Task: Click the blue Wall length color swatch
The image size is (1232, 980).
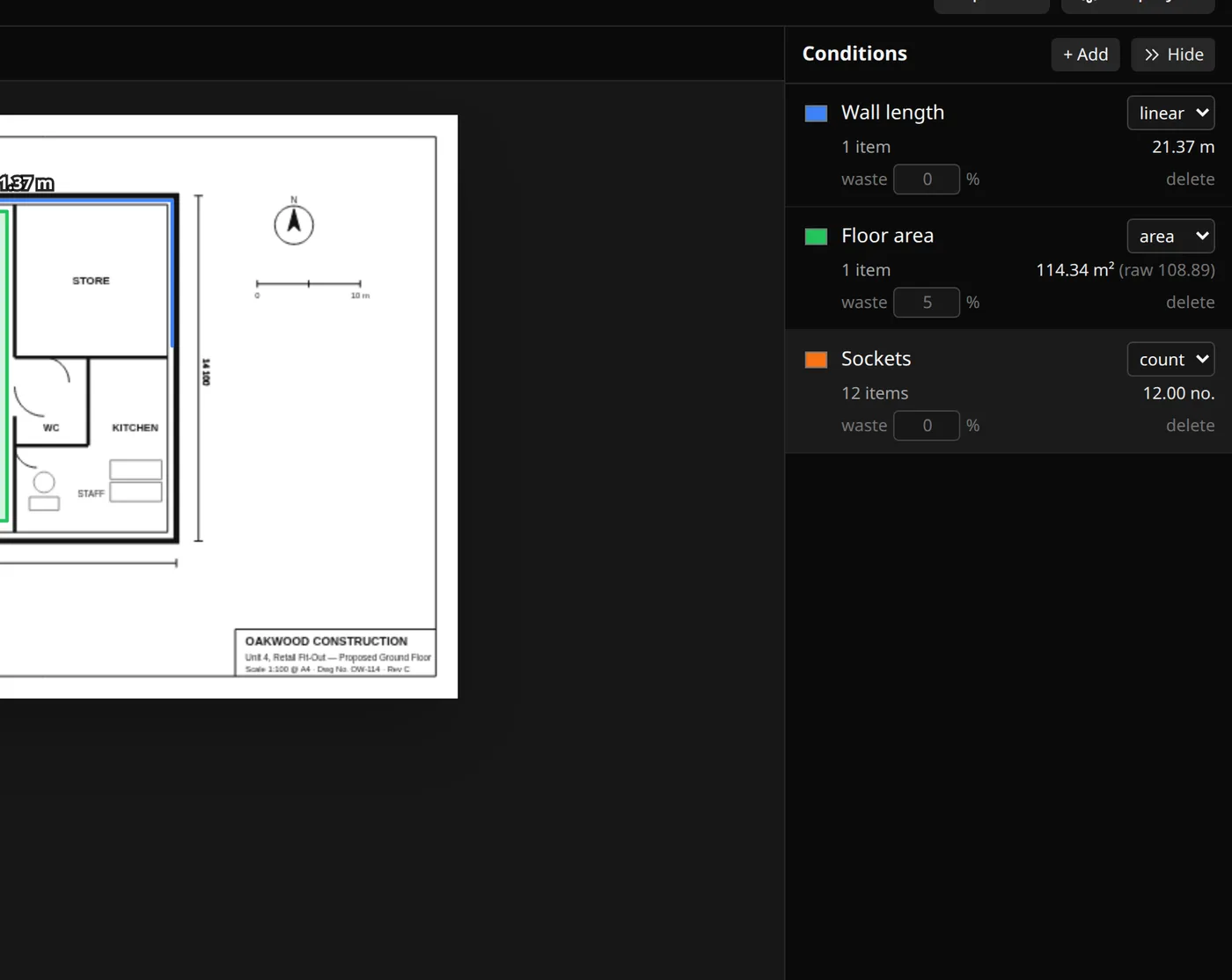Action: pos(816,113)
